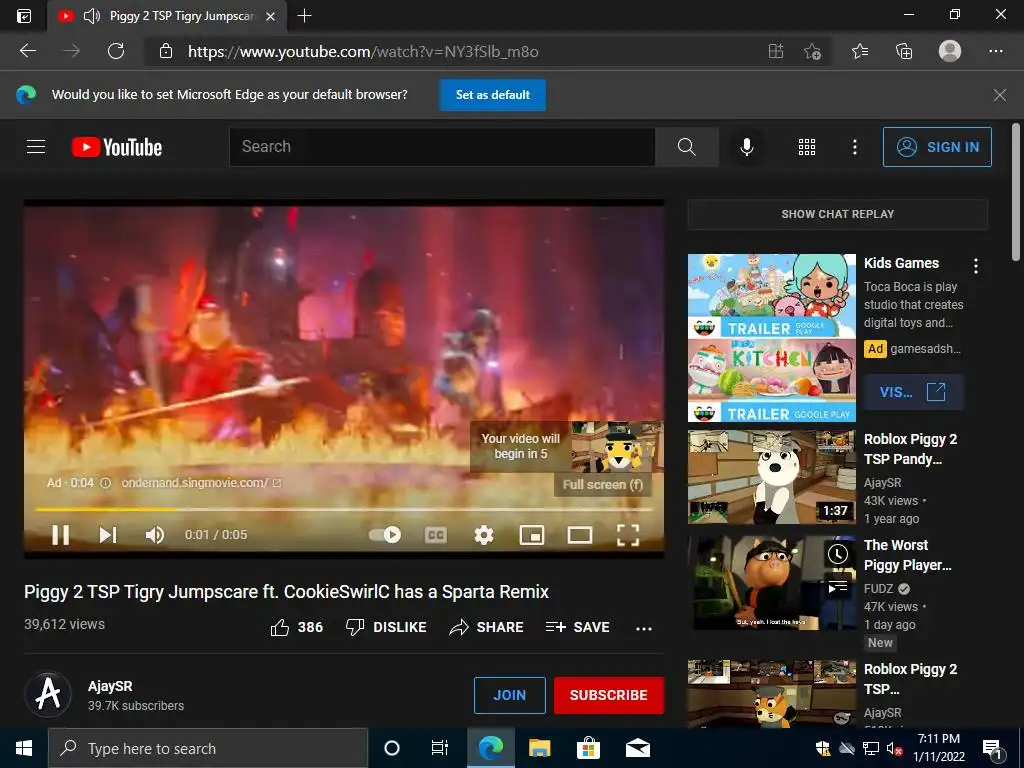Click the YouTube logo to go home
1024x768 pixels.
[x=117, y=147]
